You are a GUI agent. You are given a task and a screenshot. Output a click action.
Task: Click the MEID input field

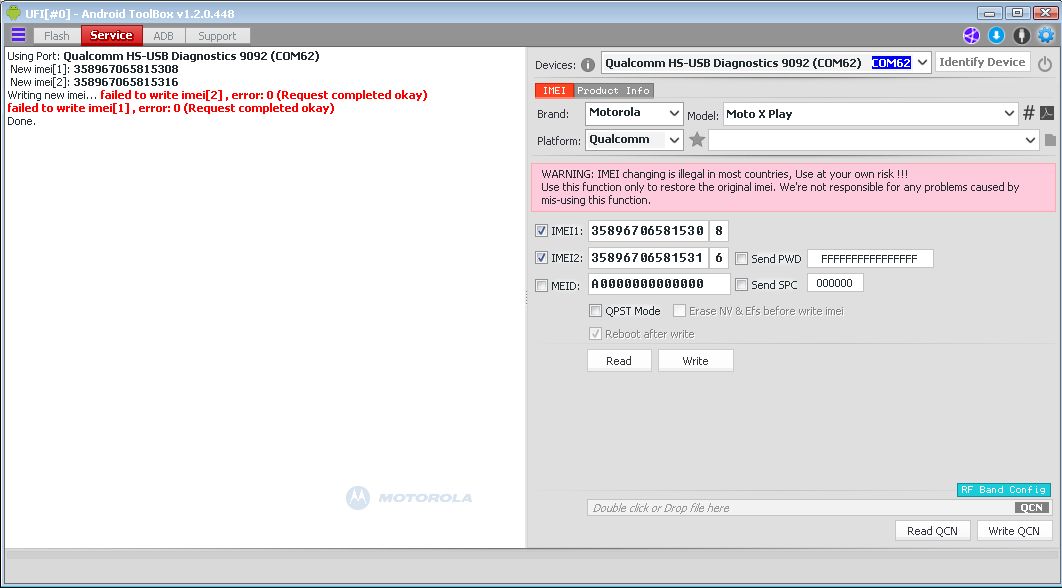point(659,284)
